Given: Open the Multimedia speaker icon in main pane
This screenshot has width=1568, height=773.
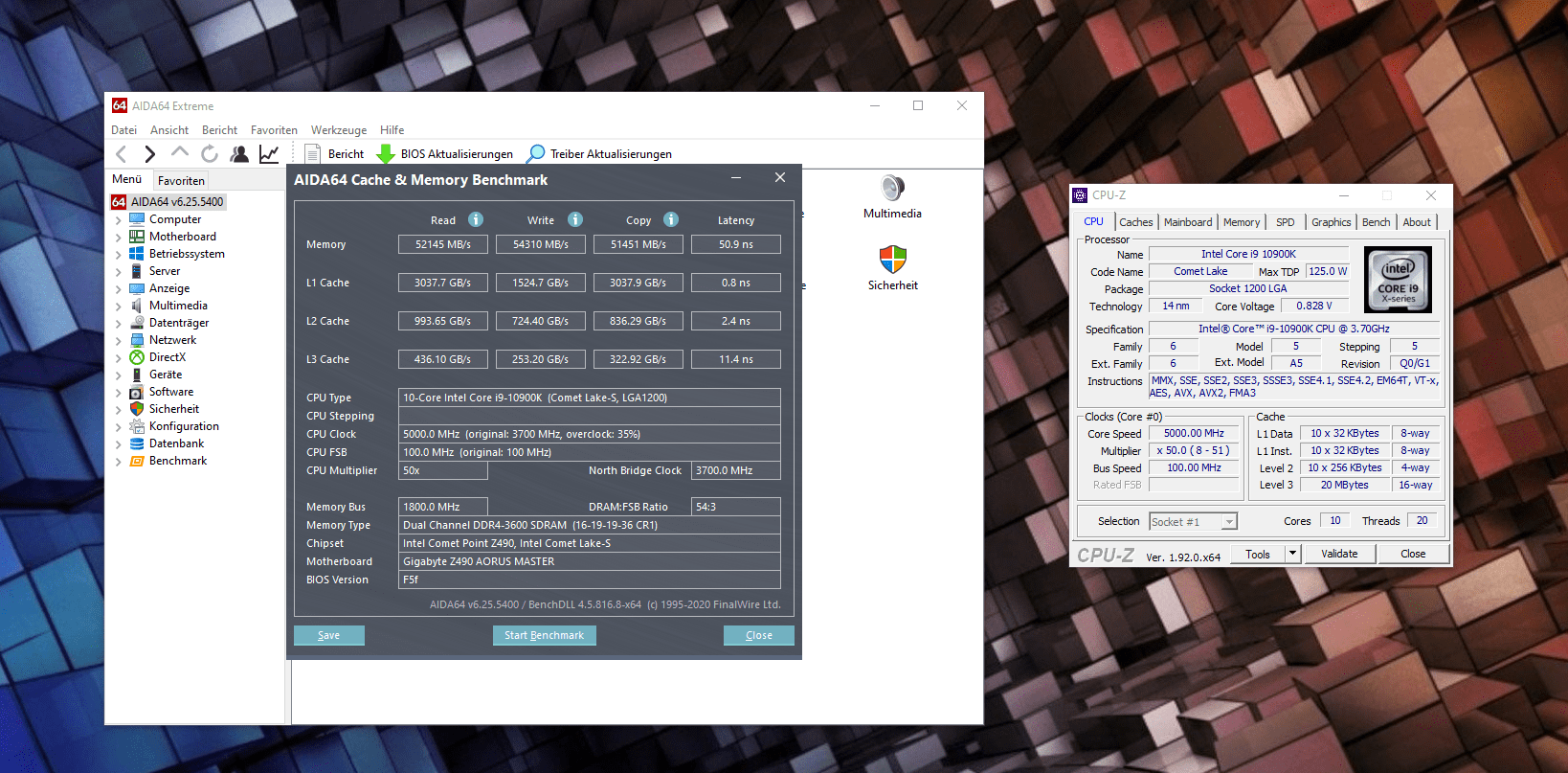Looking at the screenshot, I should pyautogui.click(x=892, y=188).
